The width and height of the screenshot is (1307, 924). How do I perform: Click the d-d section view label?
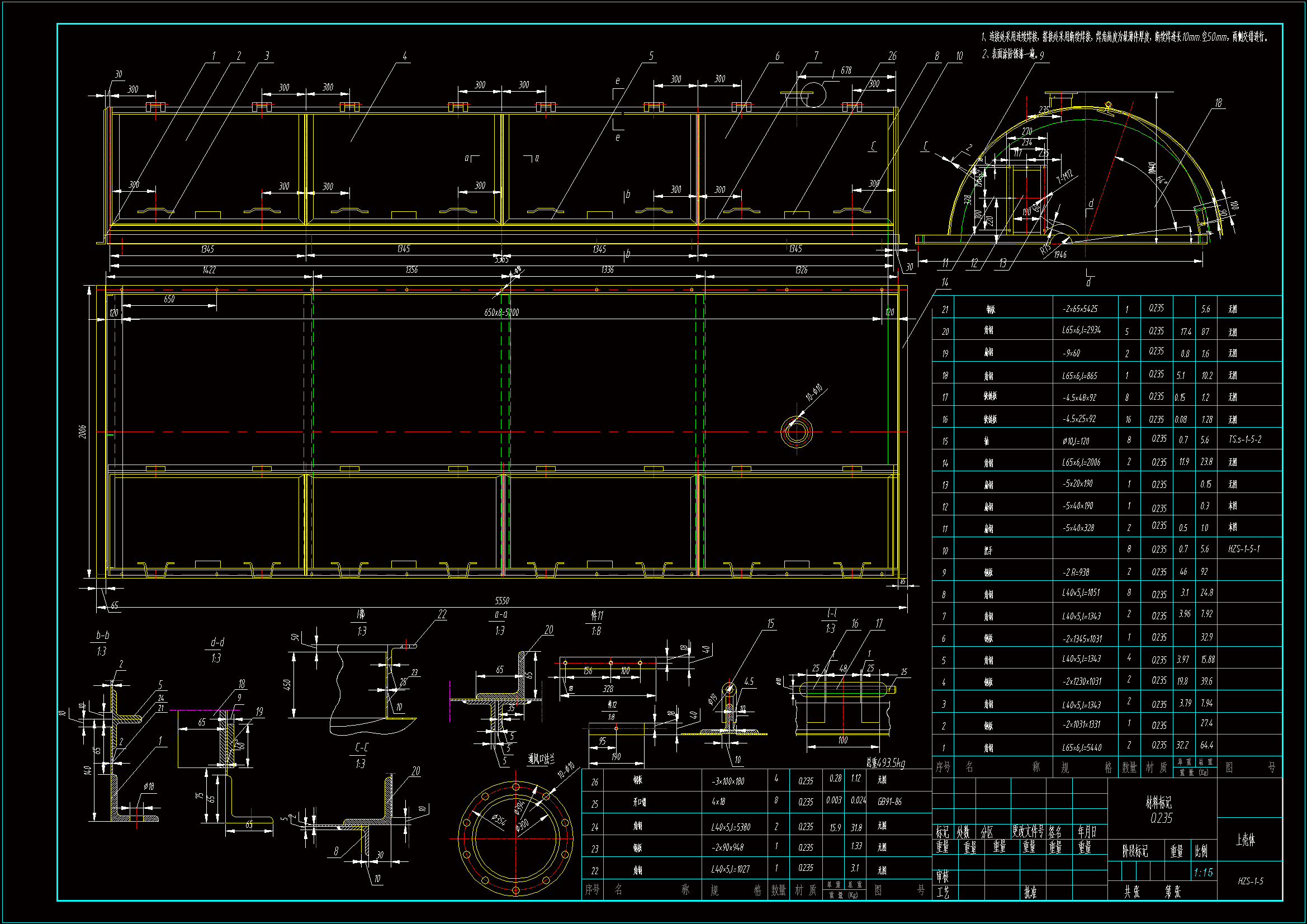pos(217,642)
